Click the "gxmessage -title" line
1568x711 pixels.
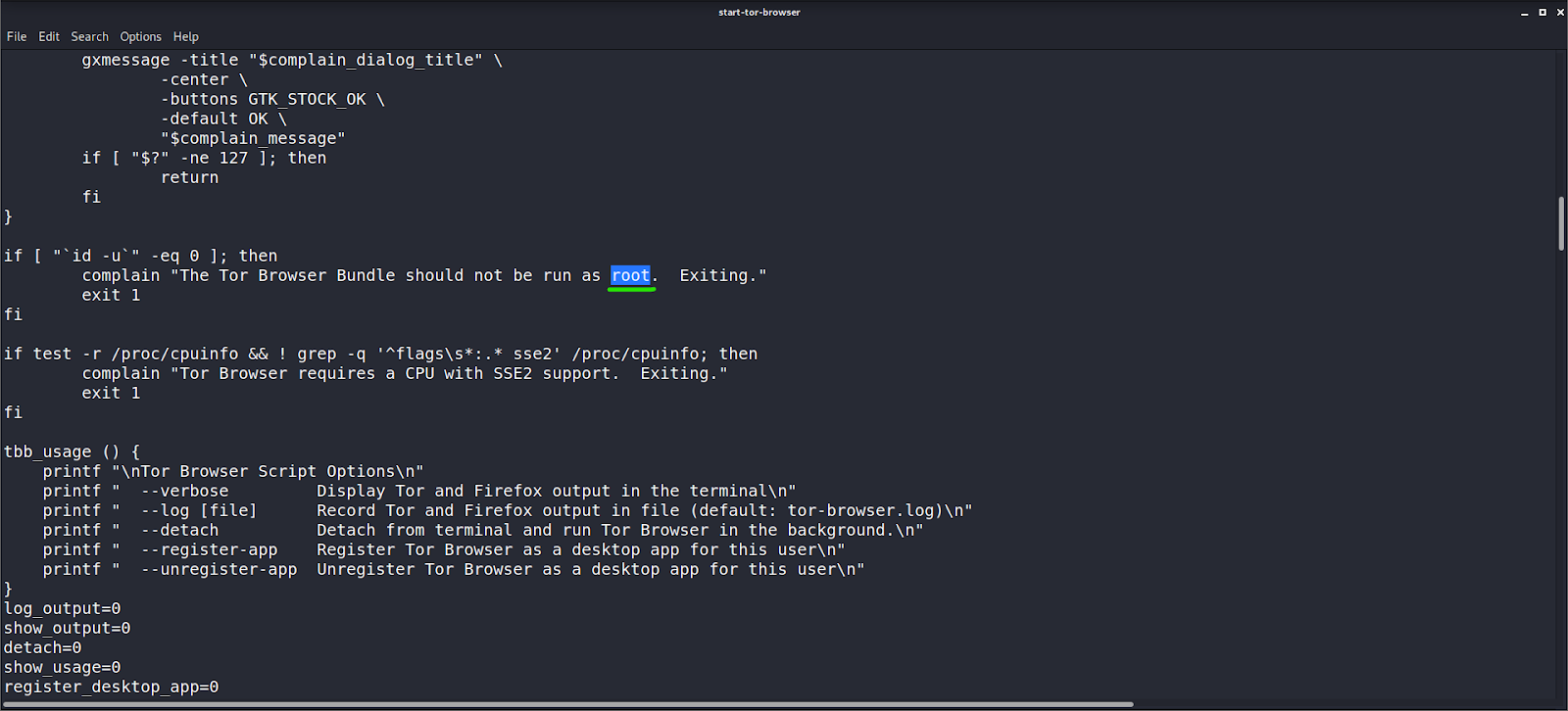[x=292, y=60]
